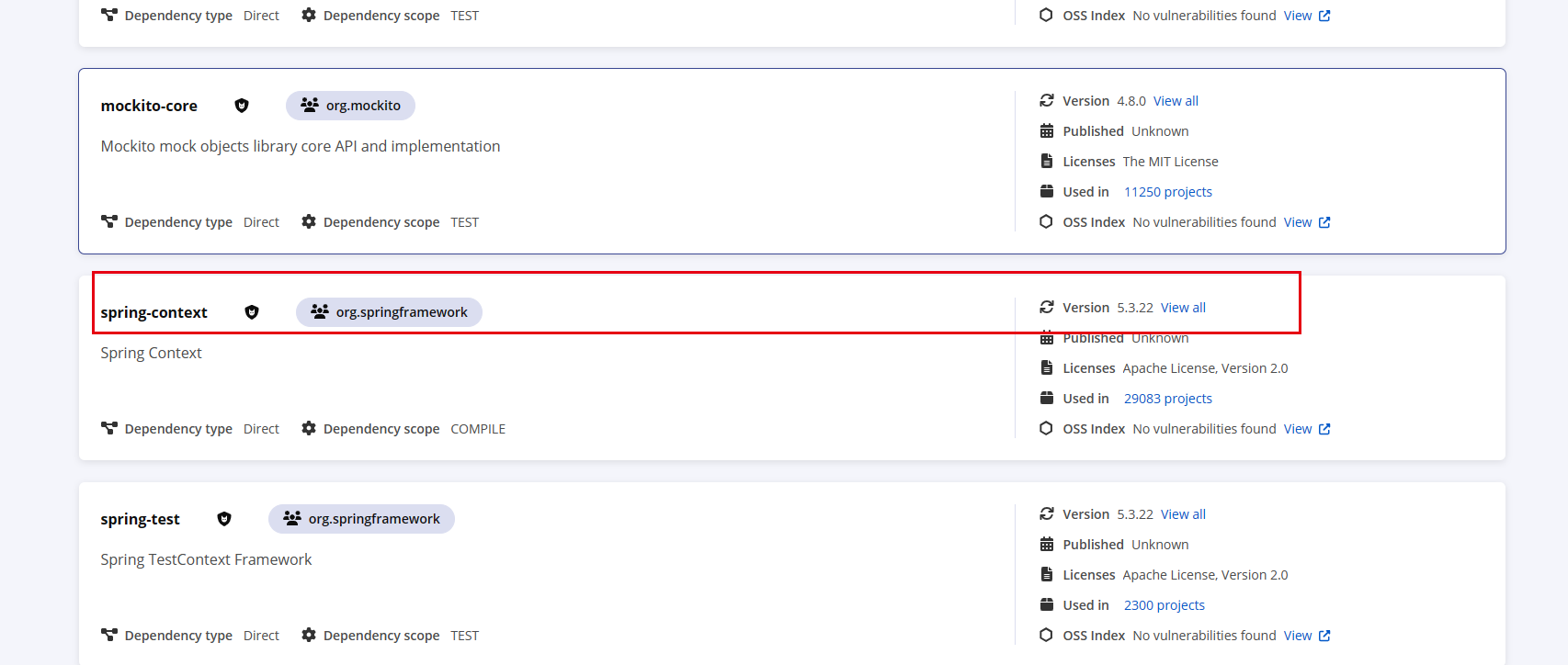The height and width of the screenshot is (665, 1568).
Task: Click the shield icon beside spring-context
Action: [x=252, y=312]
